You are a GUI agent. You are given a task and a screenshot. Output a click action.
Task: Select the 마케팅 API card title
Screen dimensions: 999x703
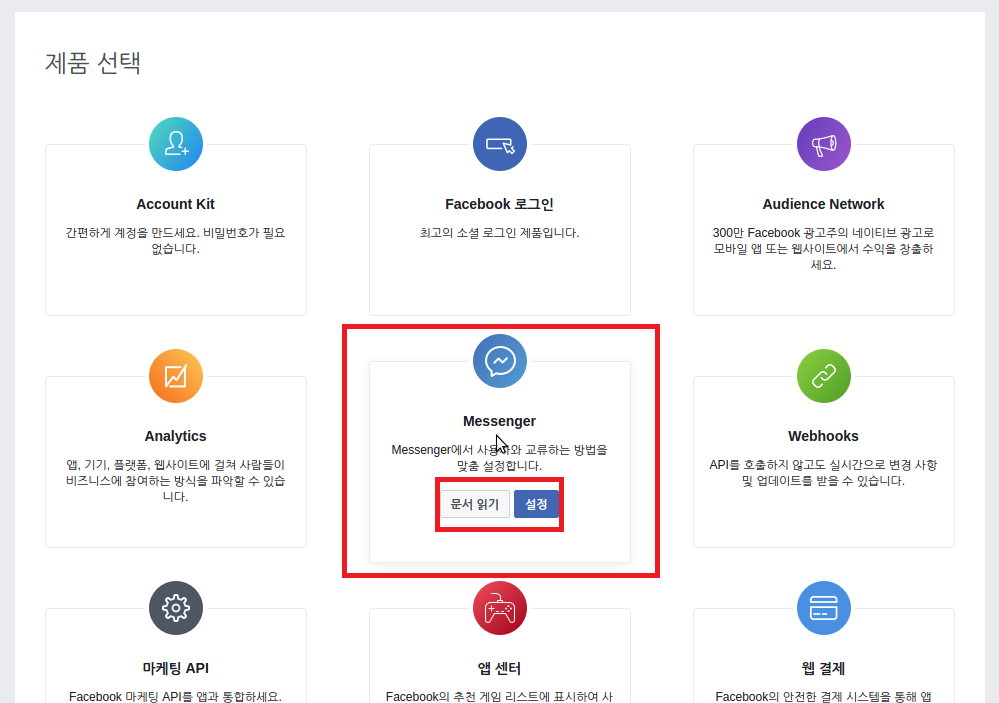tap(175, 668)
